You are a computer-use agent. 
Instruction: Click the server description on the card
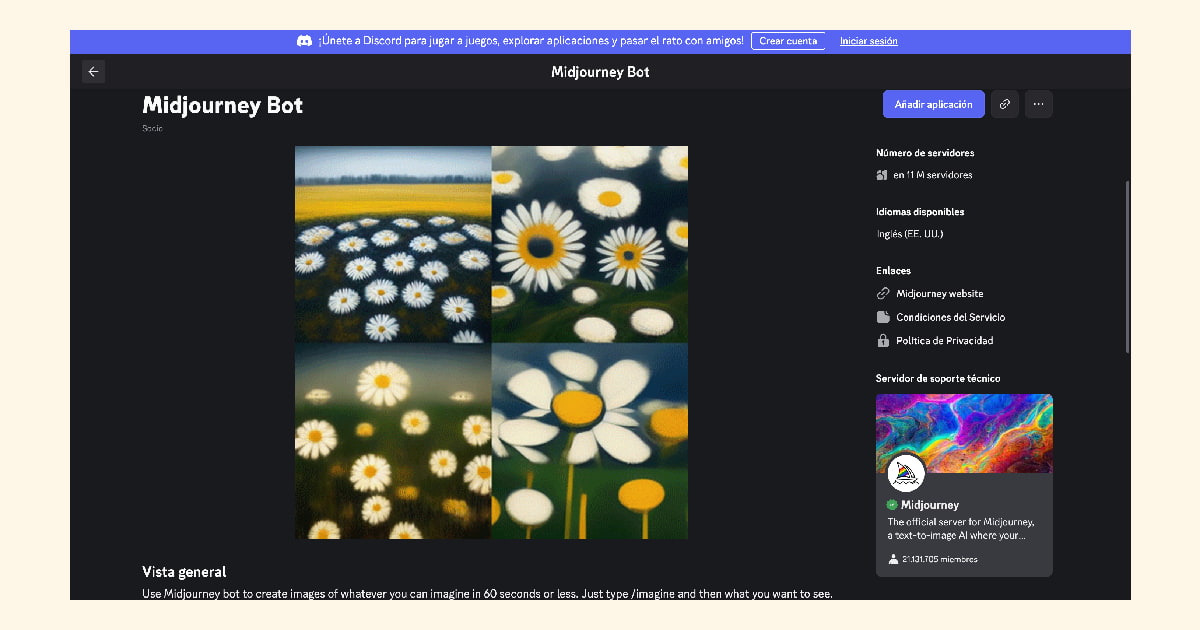point(960,528)
